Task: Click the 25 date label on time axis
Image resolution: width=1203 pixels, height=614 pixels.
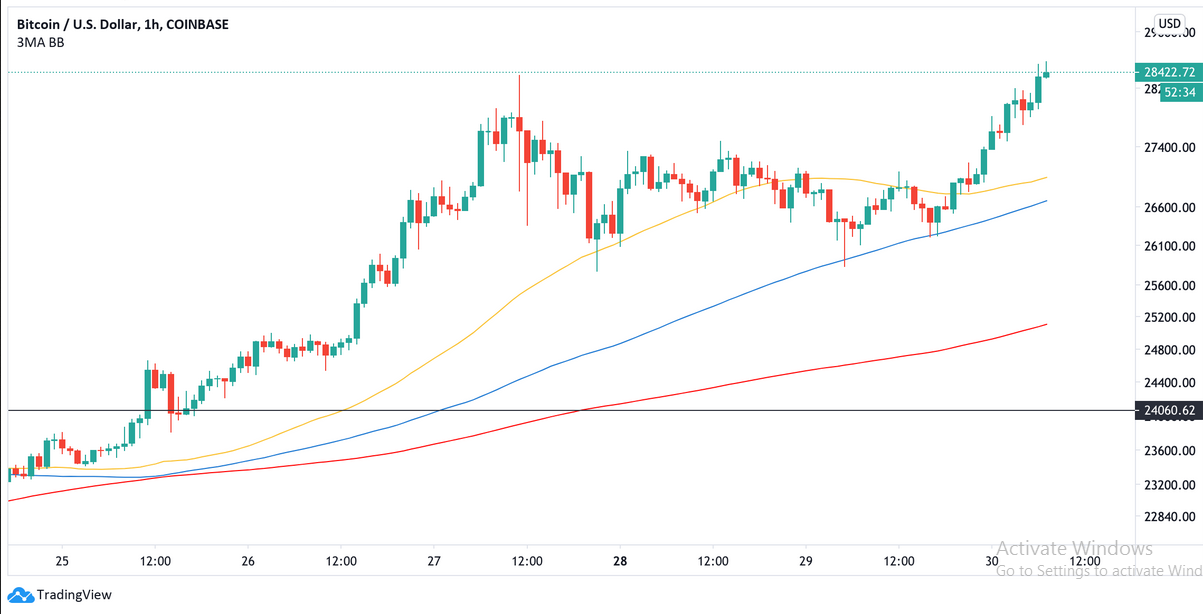Action: tap(62, 561)
